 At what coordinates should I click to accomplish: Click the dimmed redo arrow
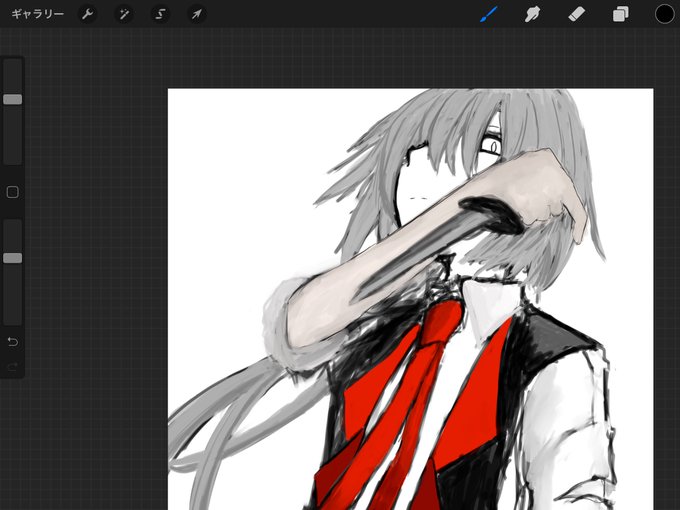(x=13, y=368)
